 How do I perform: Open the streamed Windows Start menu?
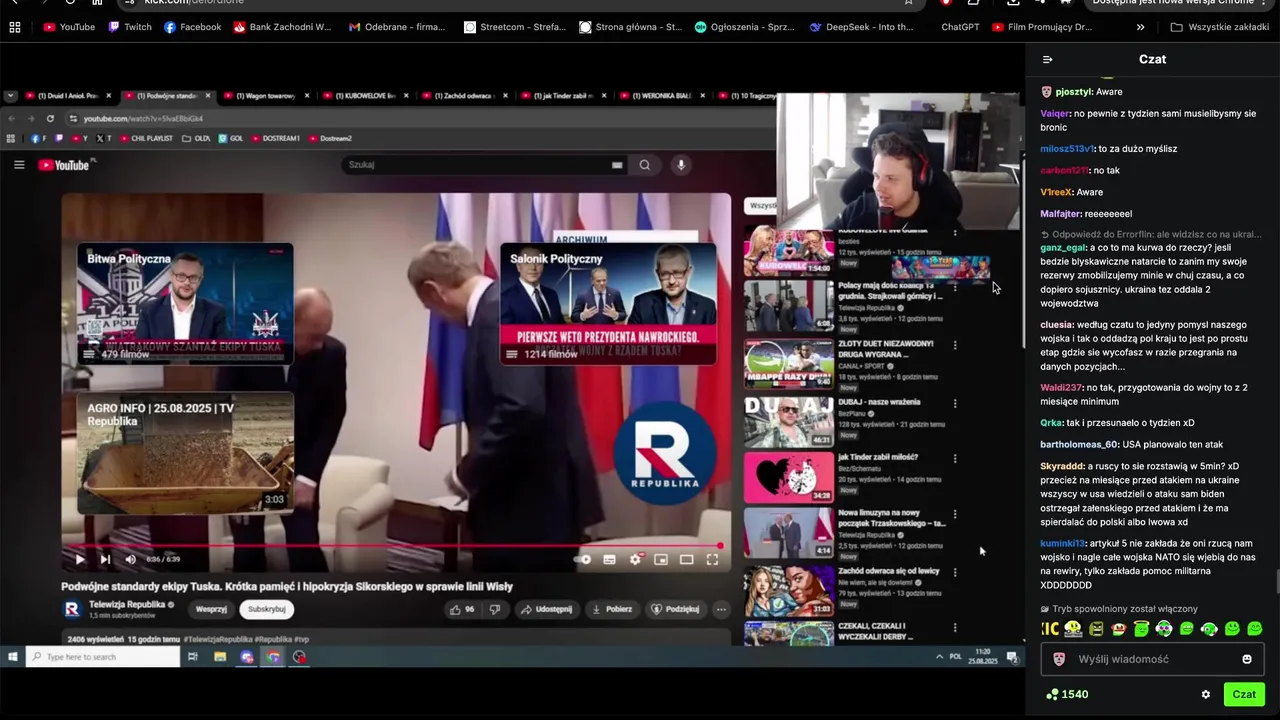(12, 657)
